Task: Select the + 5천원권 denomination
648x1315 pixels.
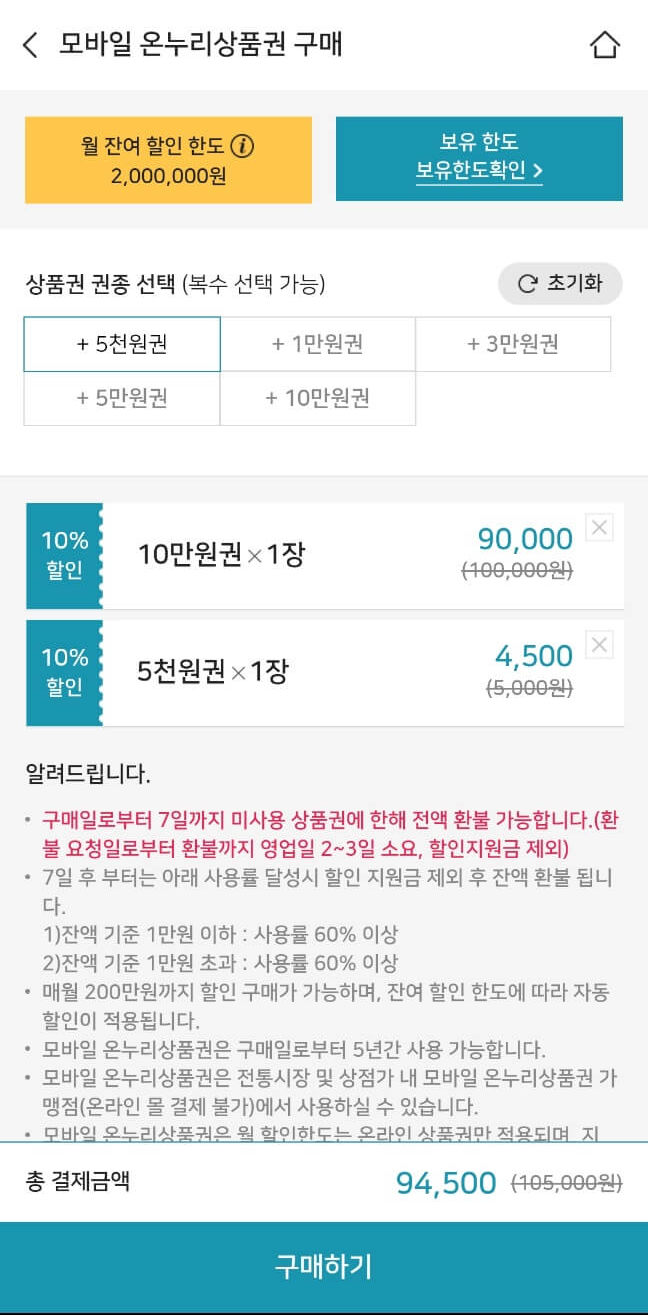Action: 121,344
